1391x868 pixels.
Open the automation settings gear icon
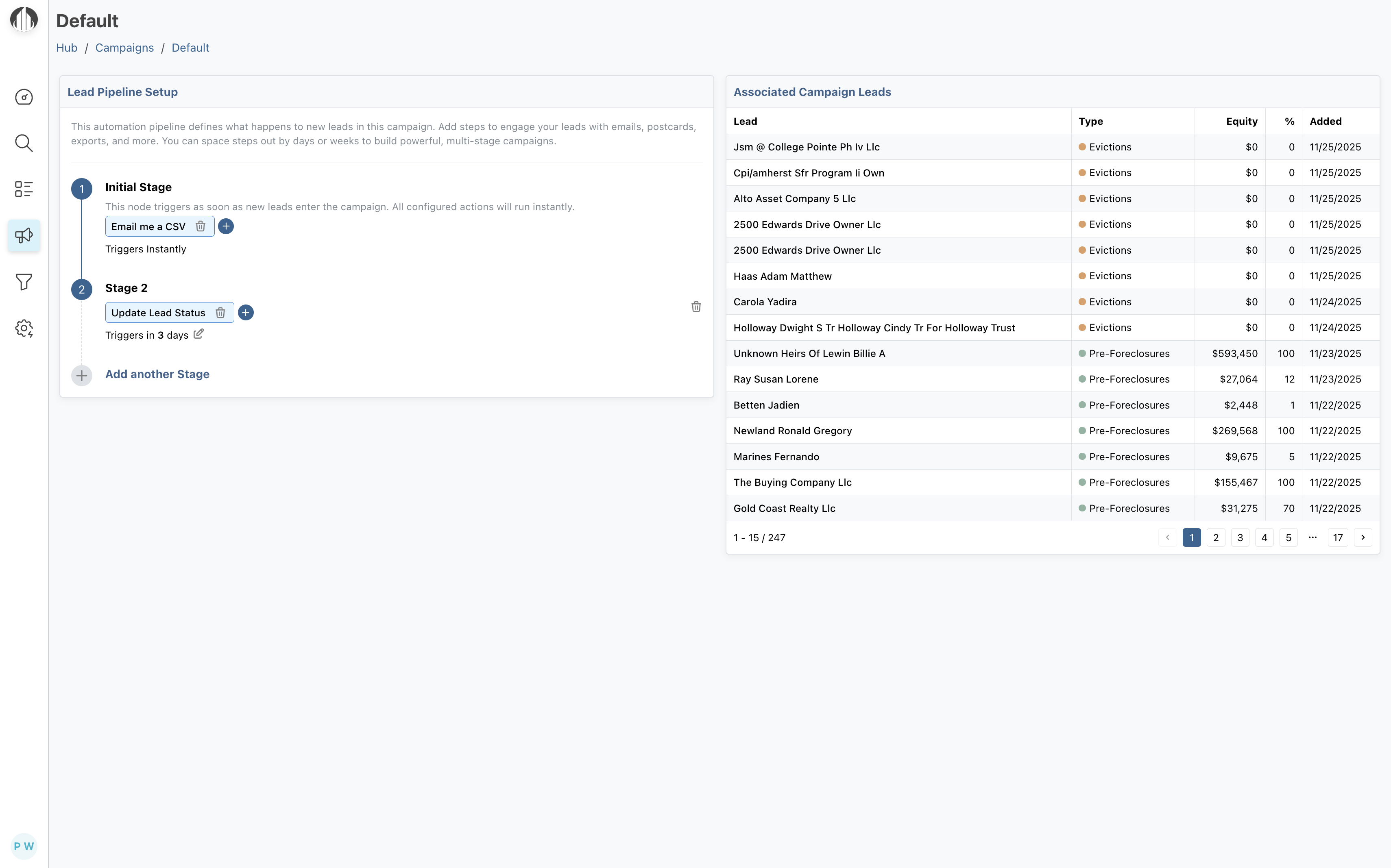[x=24, y=328]
